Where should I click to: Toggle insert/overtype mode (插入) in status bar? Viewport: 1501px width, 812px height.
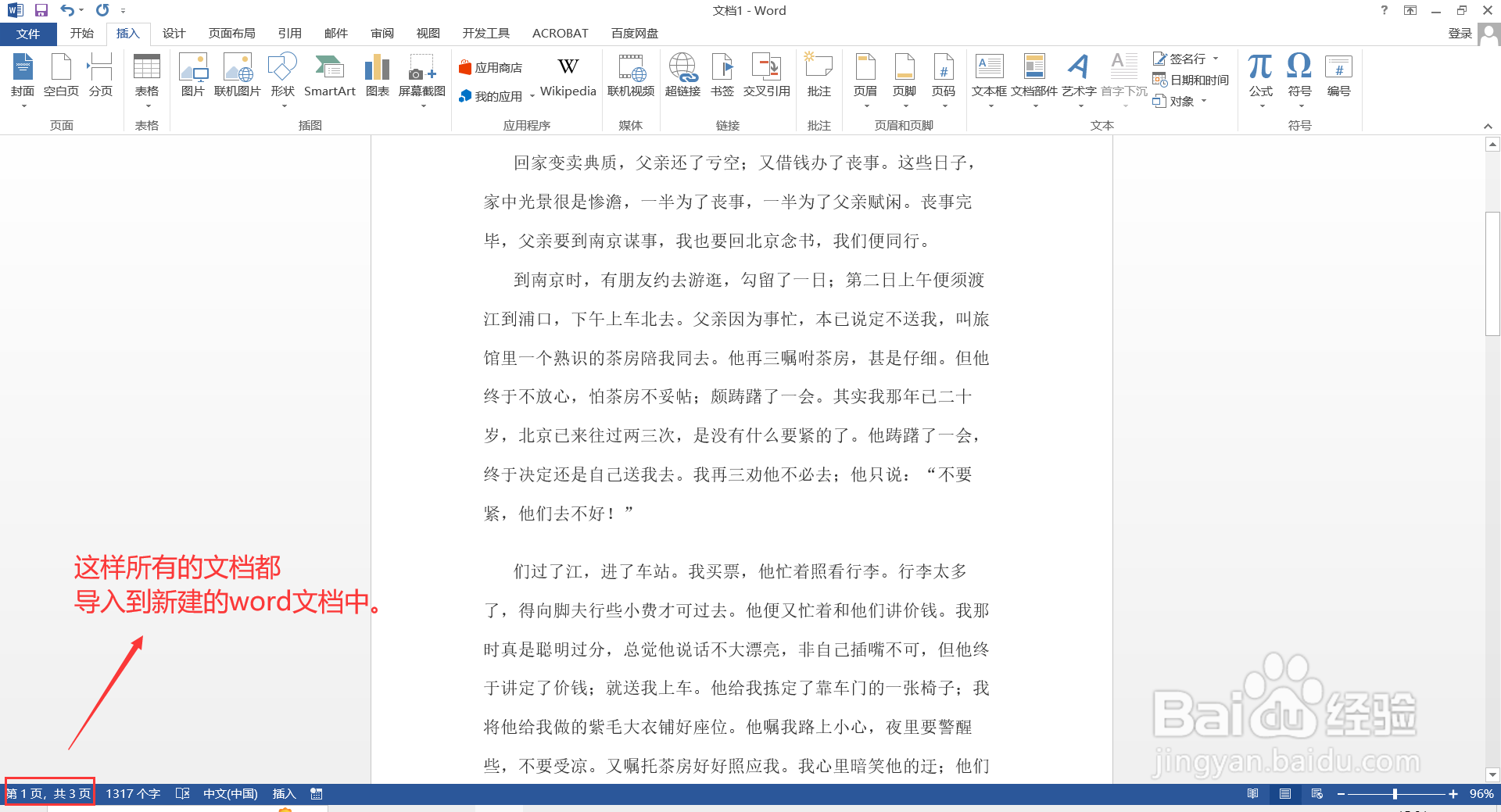pos(284,794)
